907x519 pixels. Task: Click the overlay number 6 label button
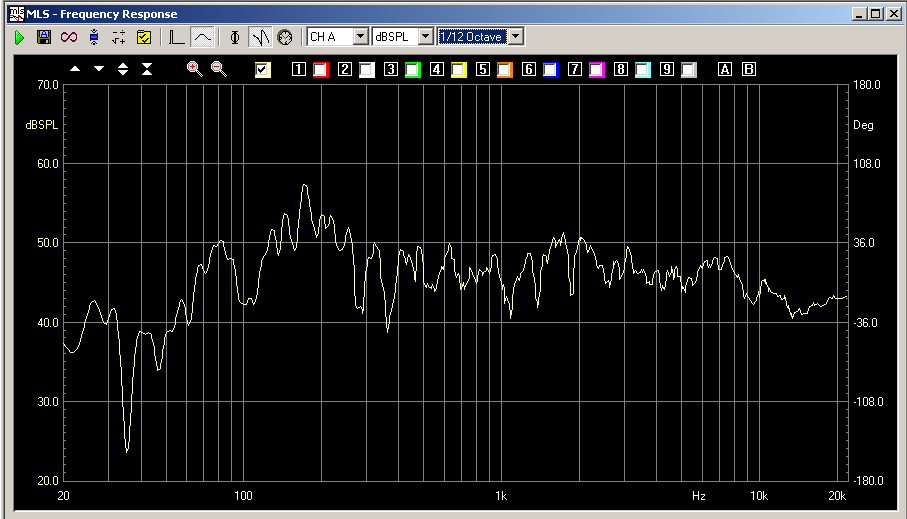coord(528,70)
